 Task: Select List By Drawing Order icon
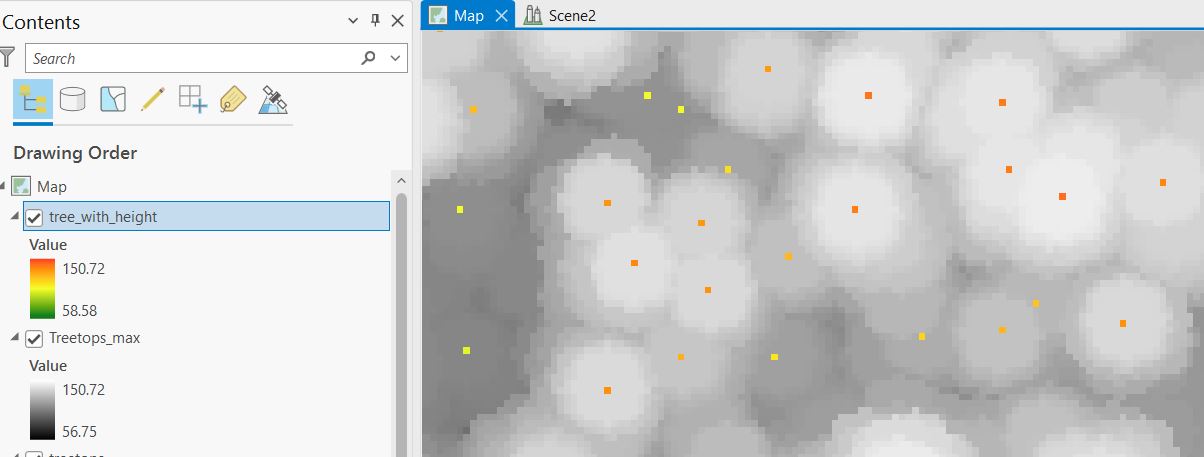click(32, 99)
